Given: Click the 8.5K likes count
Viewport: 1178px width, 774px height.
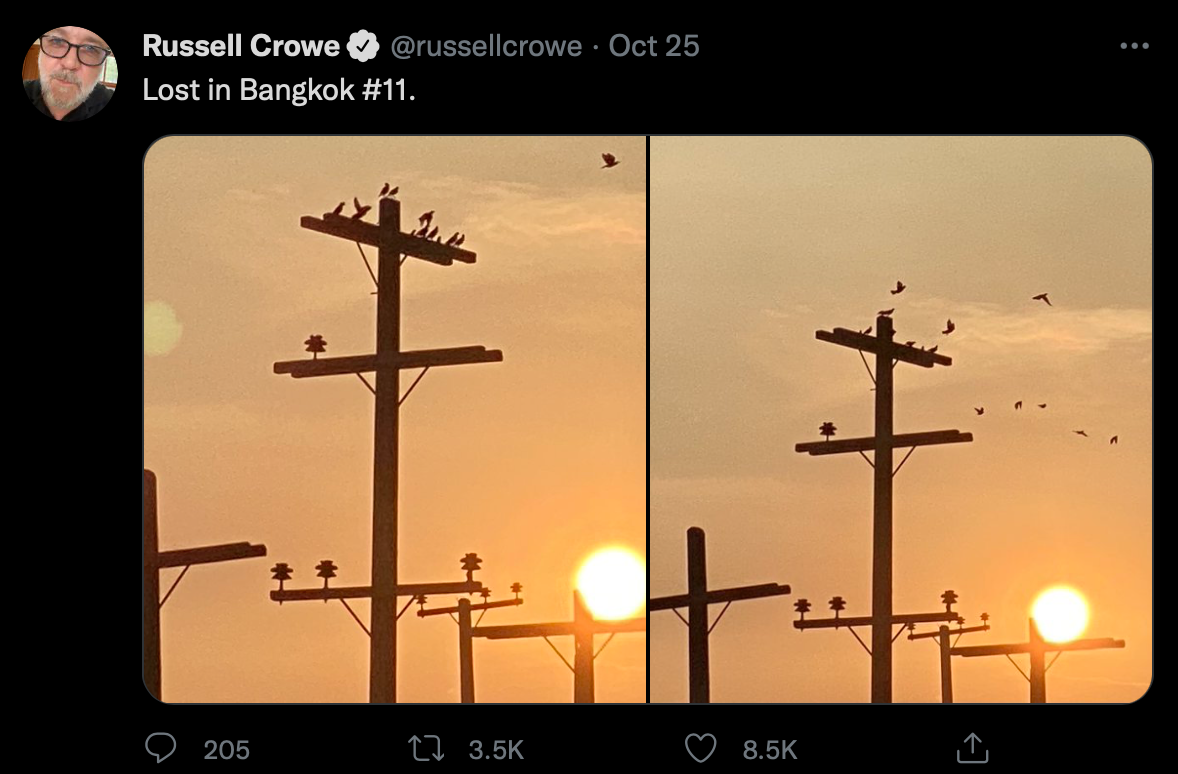Looking at the screenshot, I should coord(769,749).
